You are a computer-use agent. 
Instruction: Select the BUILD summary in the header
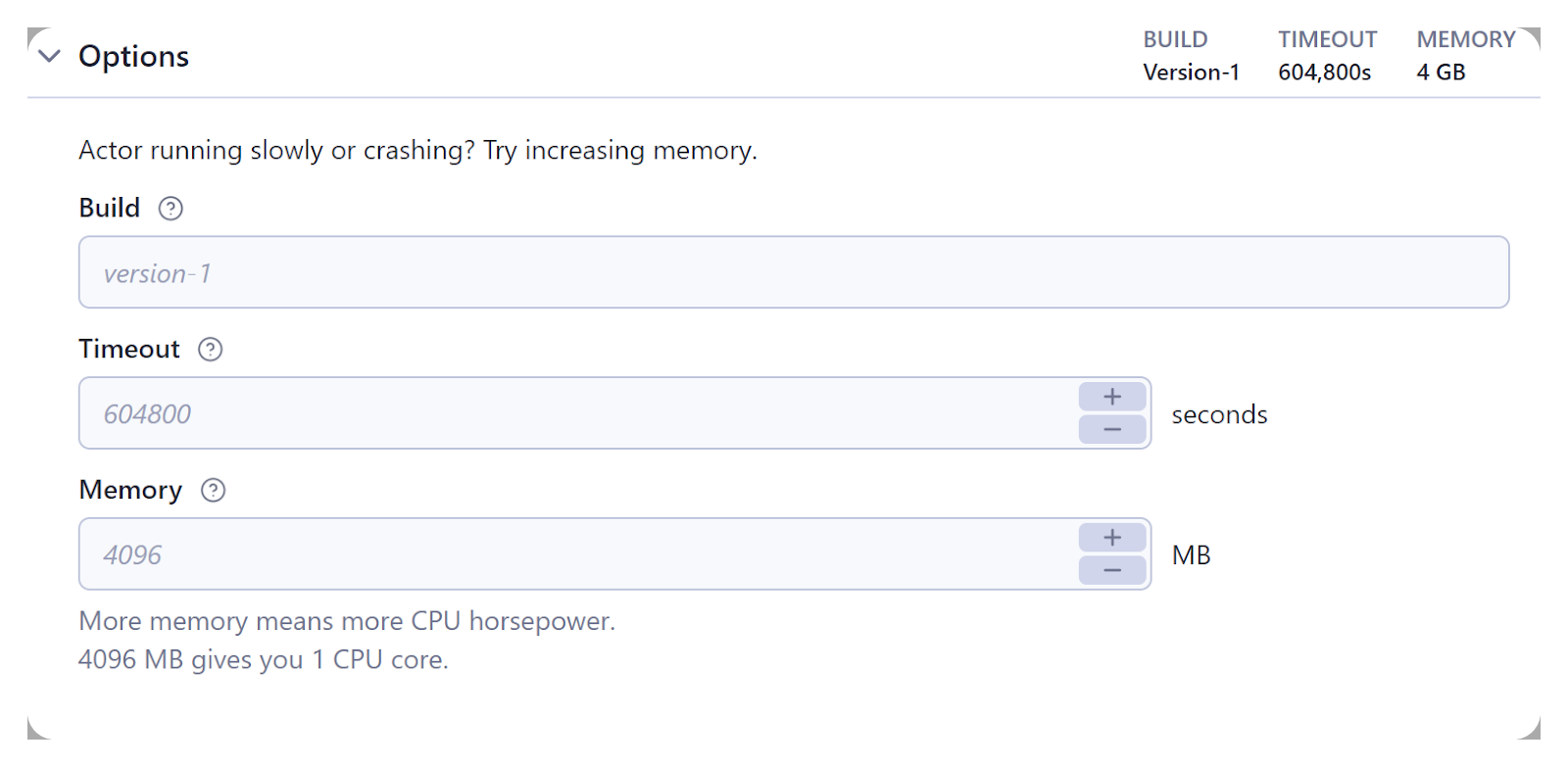coord(1175,39)
